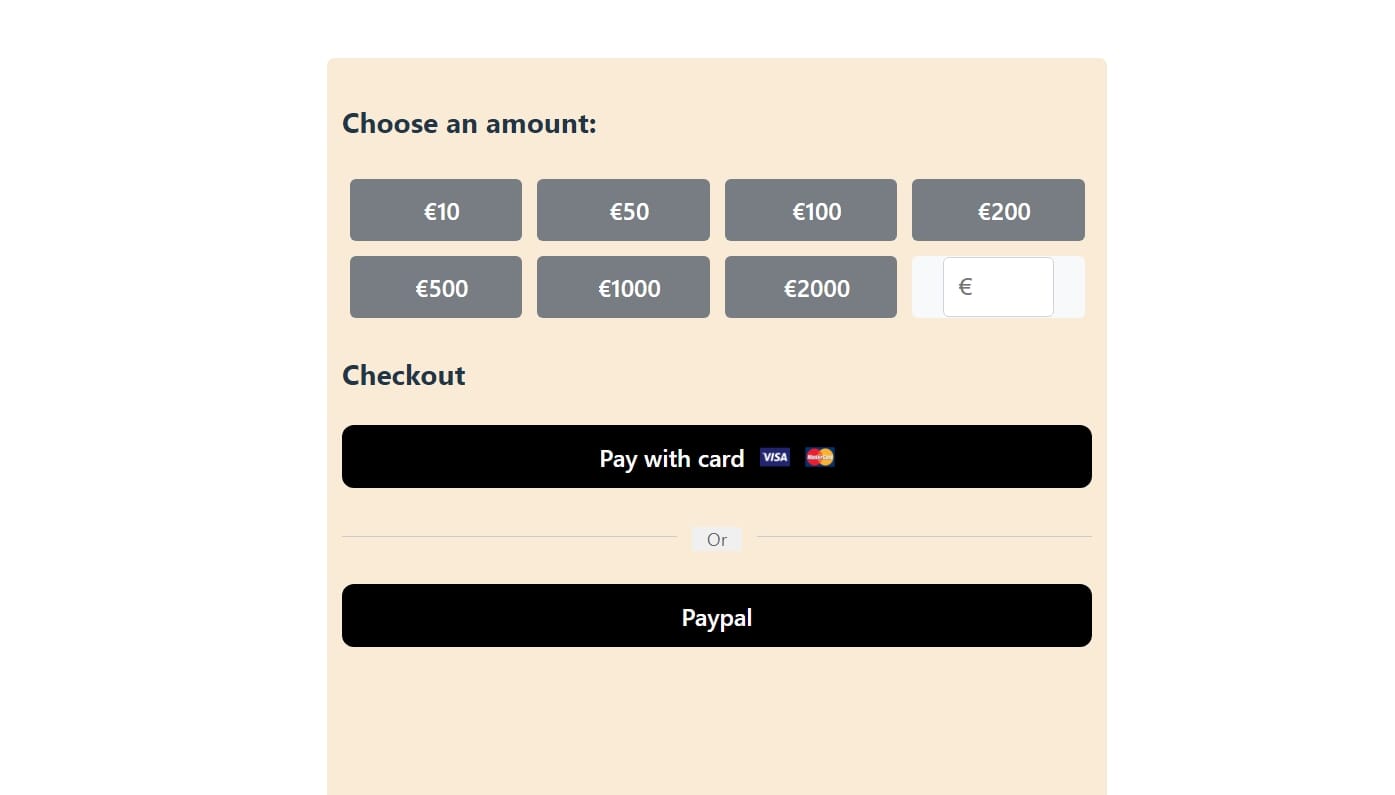Pick the €100 donation amount

click(811, 210)
